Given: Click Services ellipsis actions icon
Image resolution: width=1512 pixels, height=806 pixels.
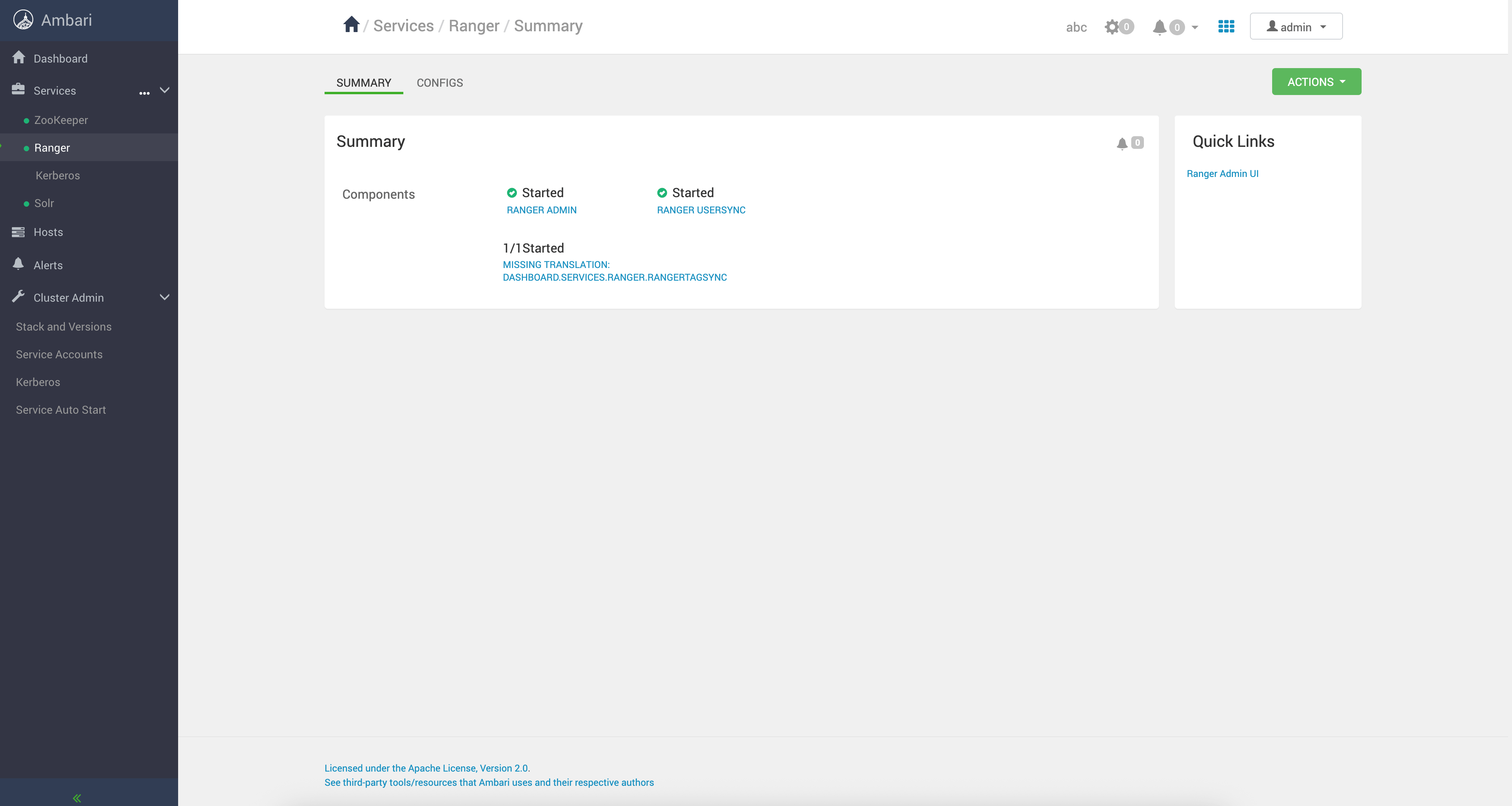Looking at the screenshot, I should tap(144, 92).
